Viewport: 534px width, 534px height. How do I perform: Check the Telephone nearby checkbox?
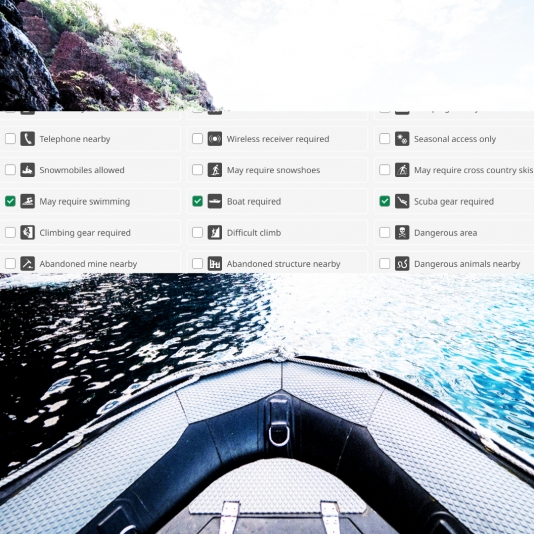(10, 139)
